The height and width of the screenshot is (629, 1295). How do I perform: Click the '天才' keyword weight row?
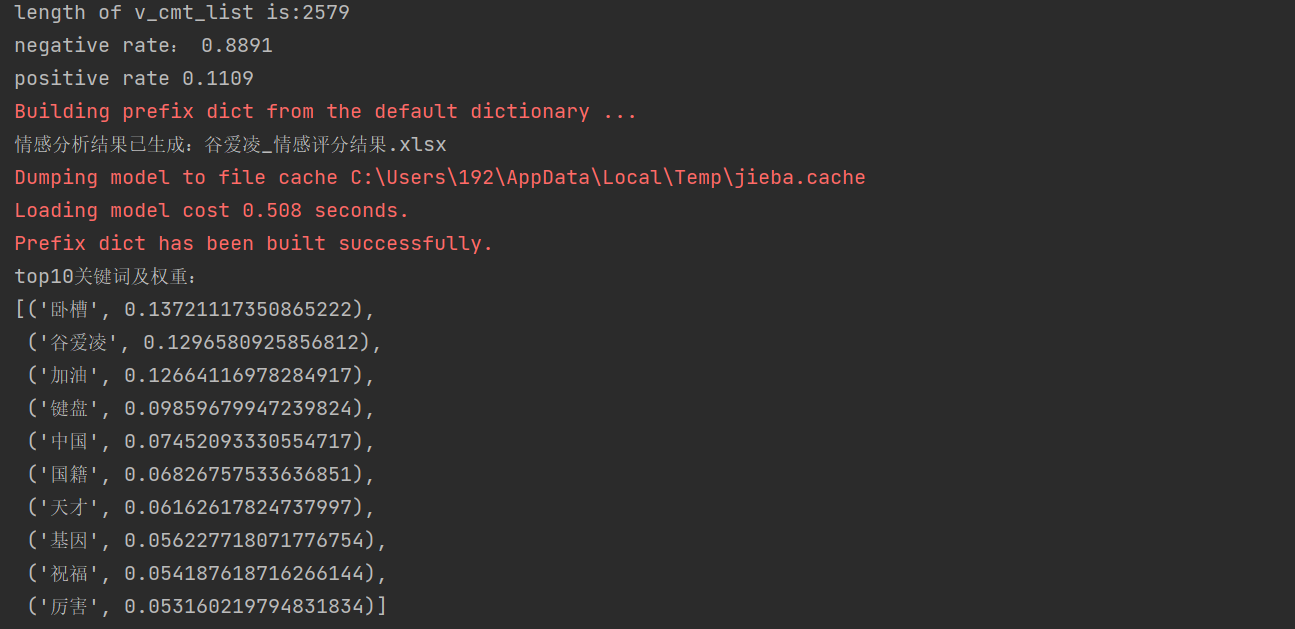click(200, 508)
